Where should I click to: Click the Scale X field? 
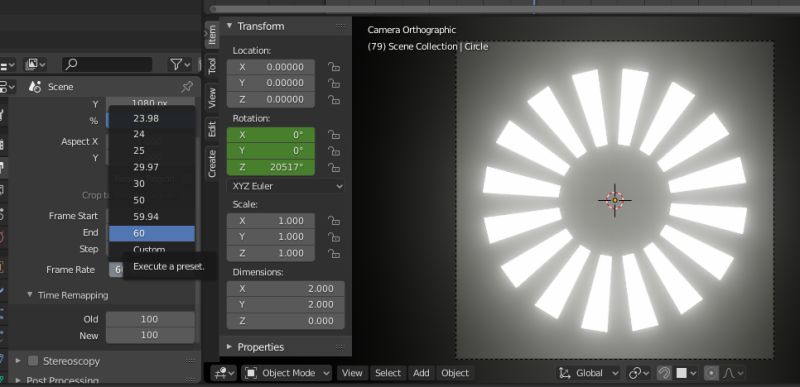click(270, 221)
